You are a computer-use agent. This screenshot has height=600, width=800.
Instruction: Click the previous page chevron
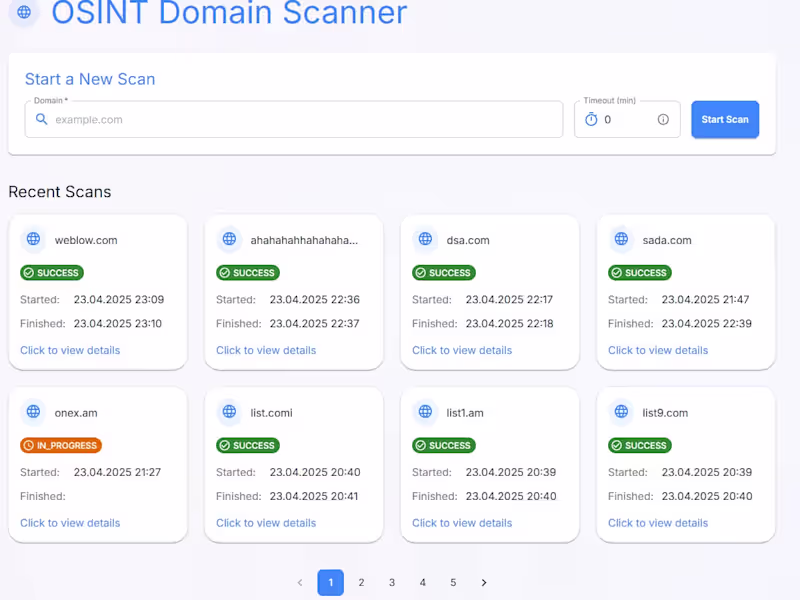pos(300,582)
